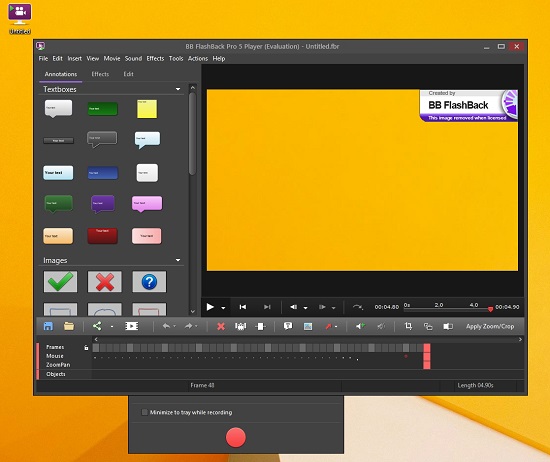This screenshot has height=462, width=550.
Task: Toggle the Frames track lock icon
Action: pyautogui.click(x=86, y=347)
